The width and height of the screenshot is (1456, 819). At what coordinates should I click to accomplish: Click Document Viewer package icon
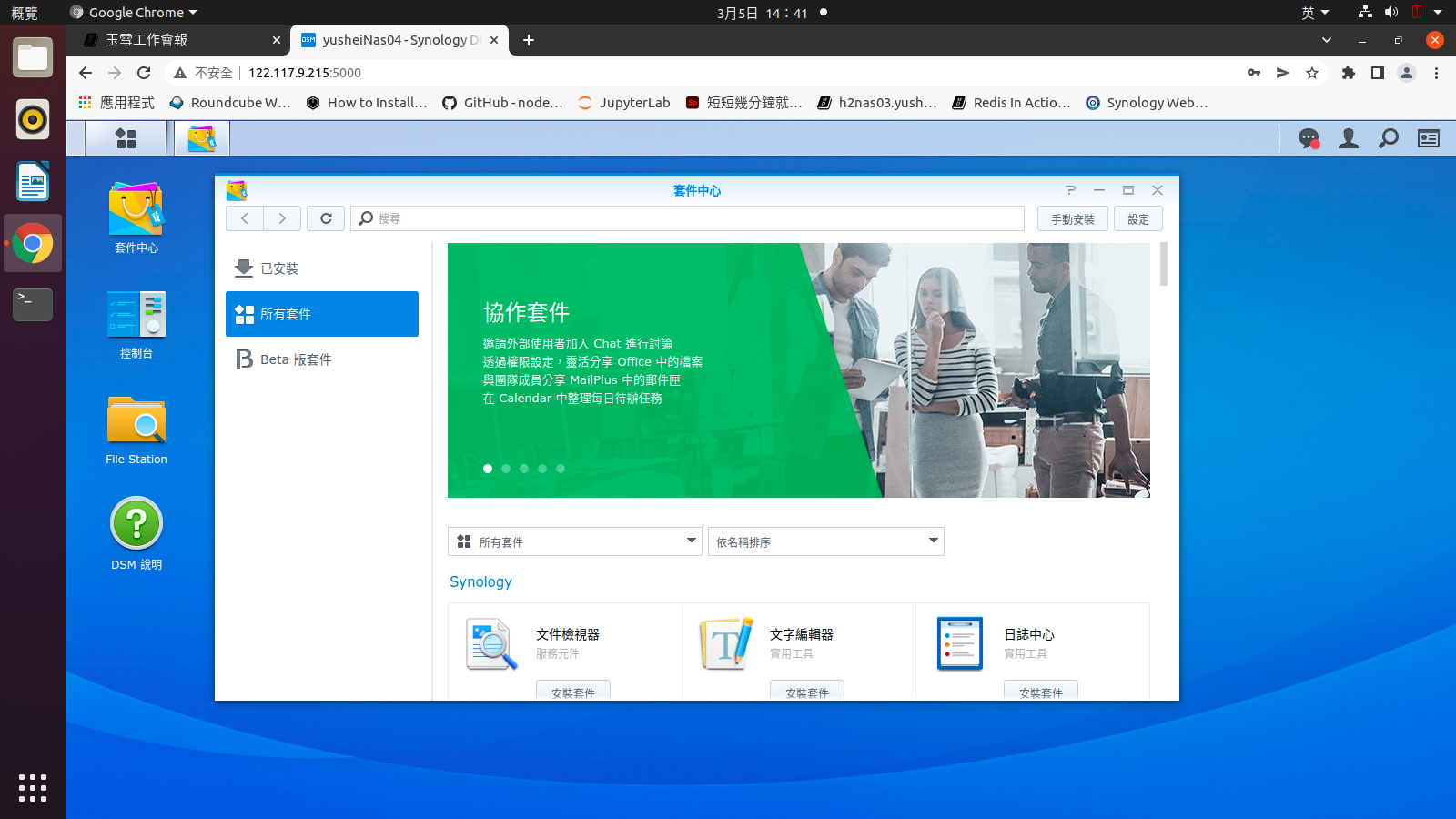pyautogui.click(x=491, y=644)
